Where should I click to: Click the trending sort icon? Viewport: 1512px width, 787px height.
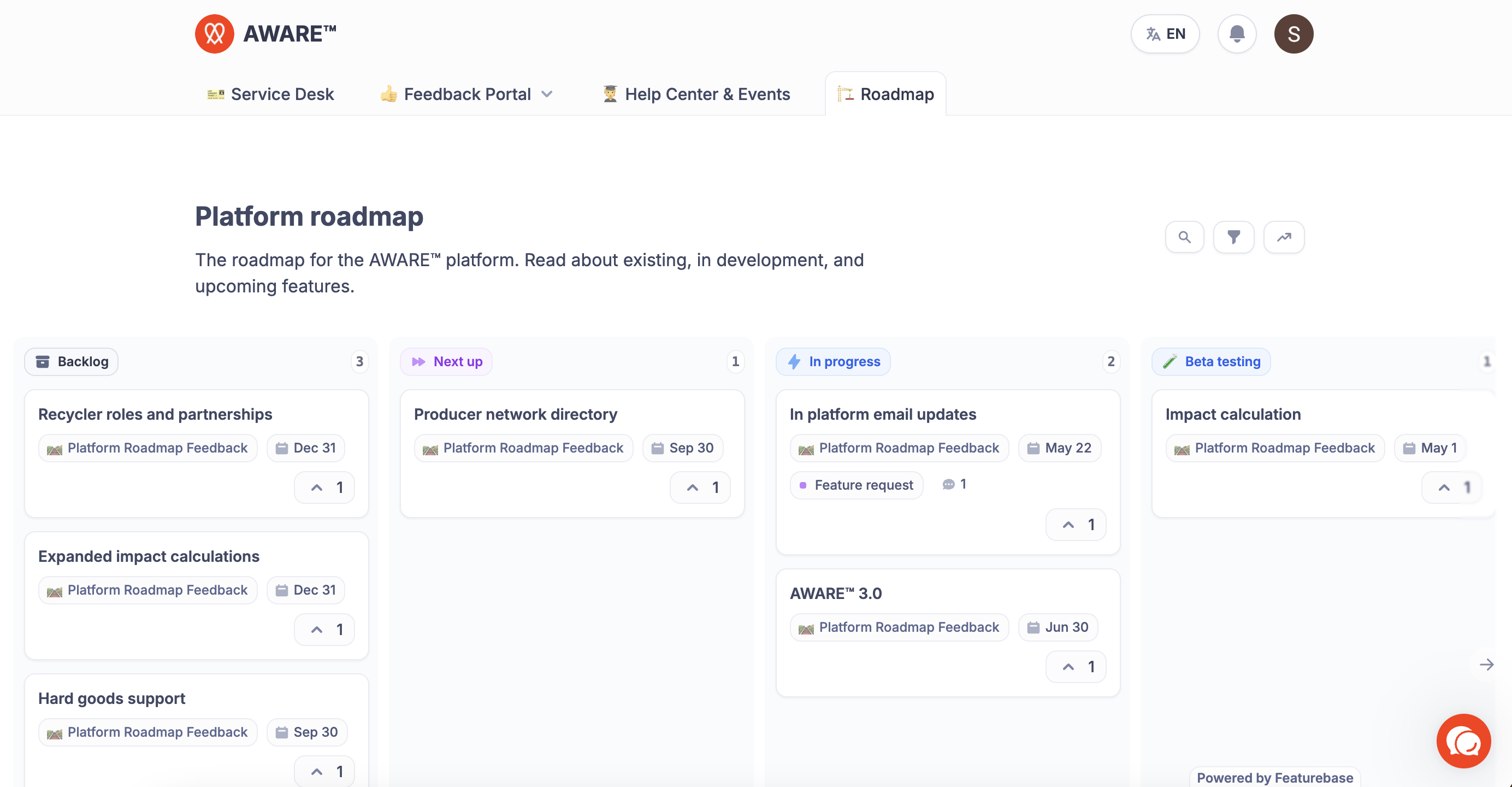[1284, 237]
